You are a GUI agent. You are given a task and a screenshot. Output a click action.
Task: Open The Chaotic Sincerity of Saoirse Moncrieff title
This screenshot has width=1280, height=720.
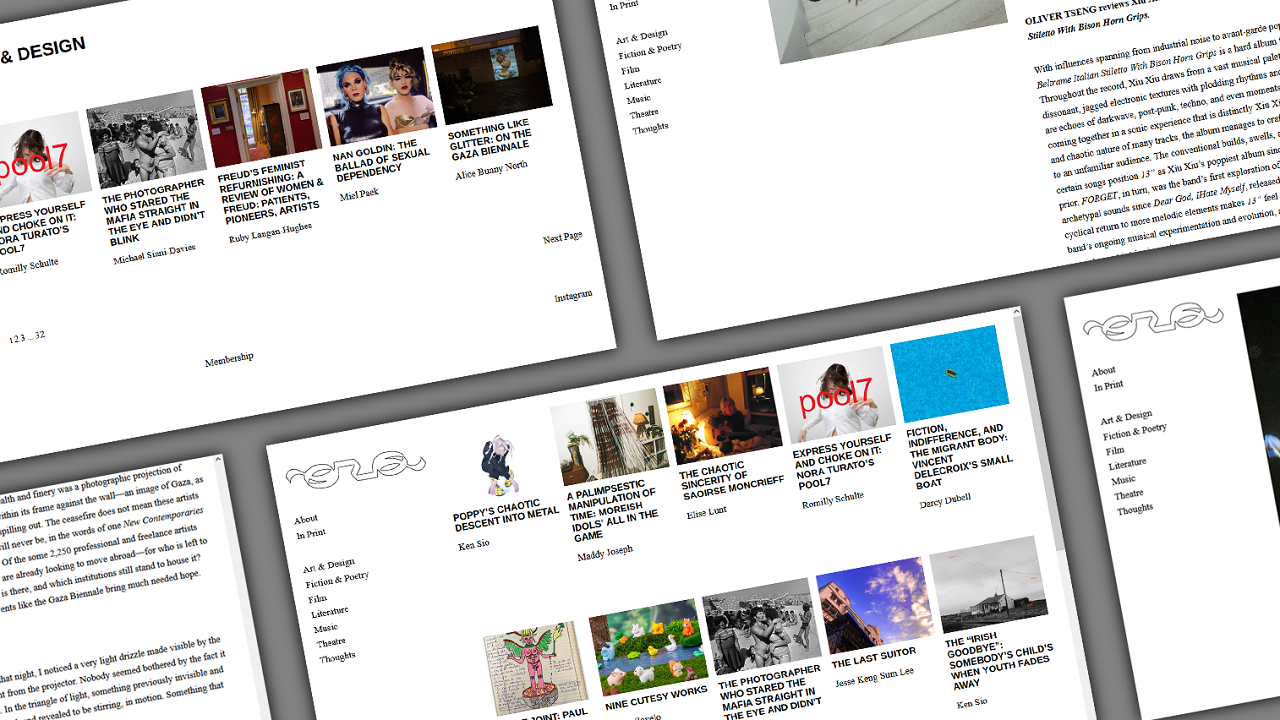click(x=732, y=479)
